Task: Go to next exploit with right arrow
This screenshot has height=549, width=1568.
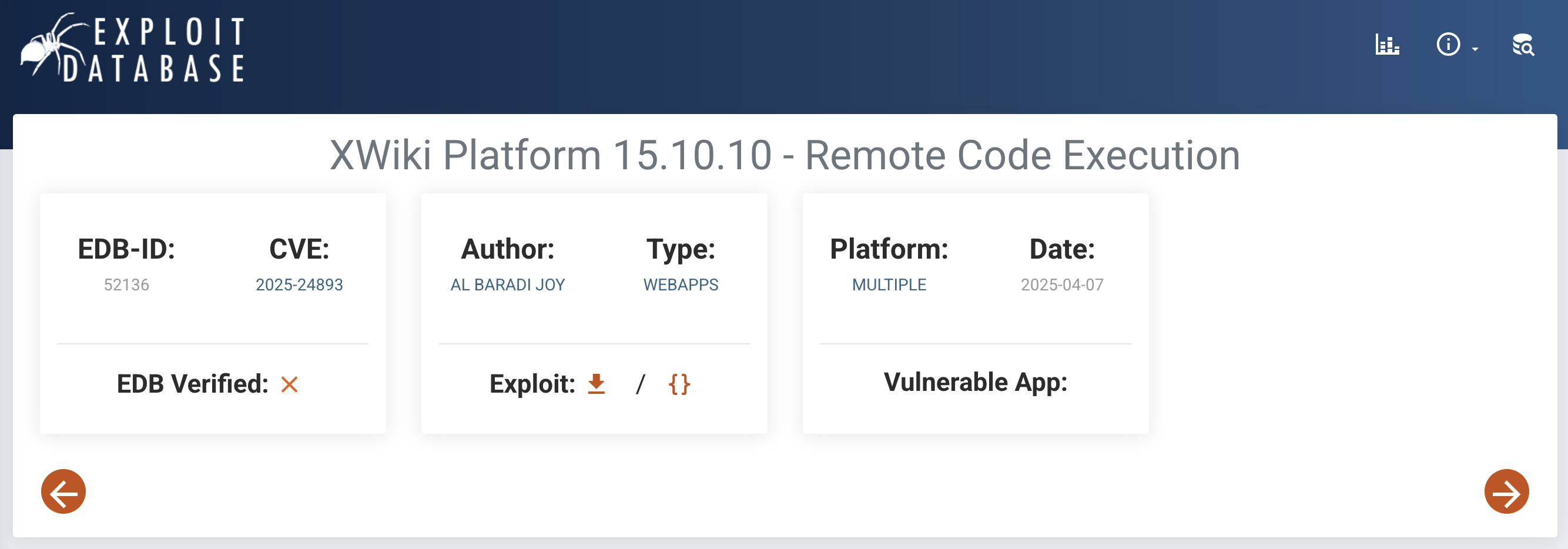Action: pos(1506,491)
